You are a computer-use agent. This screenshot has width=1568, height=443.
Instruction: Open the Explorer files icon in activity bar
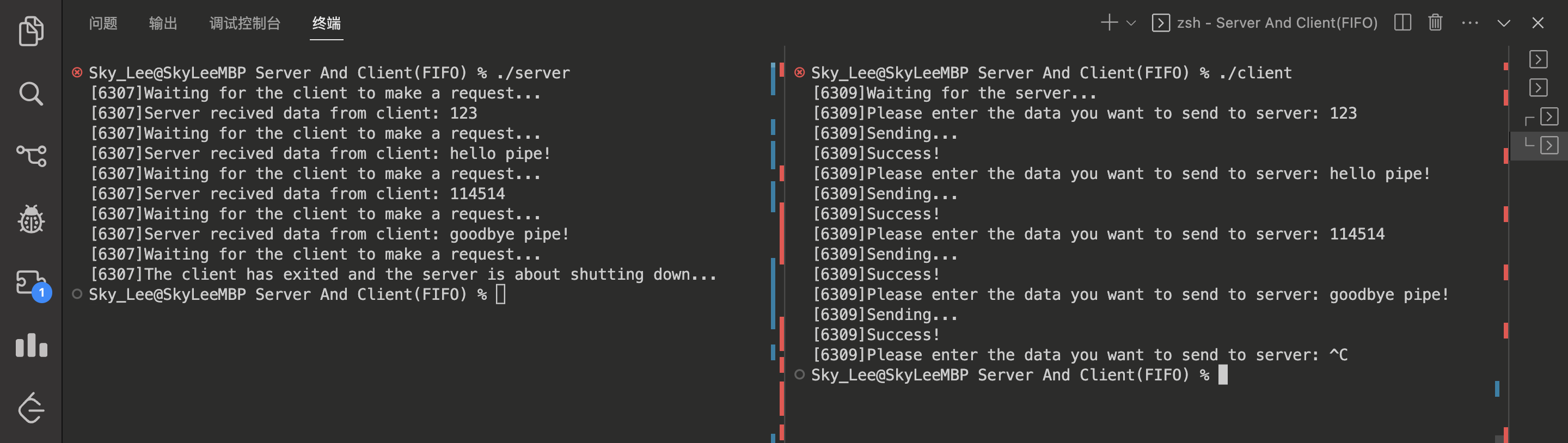tap(31, 30)
